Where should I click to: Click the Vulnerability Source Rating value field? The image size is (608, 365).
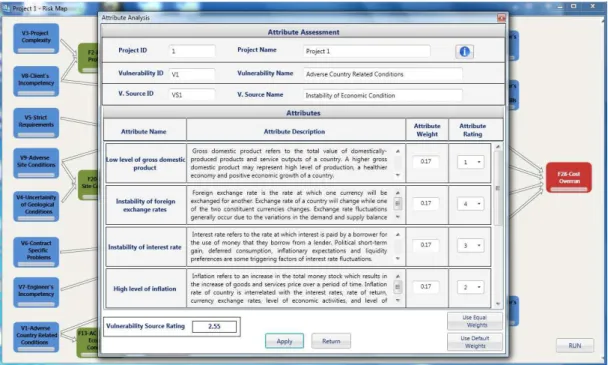(214, 327)
